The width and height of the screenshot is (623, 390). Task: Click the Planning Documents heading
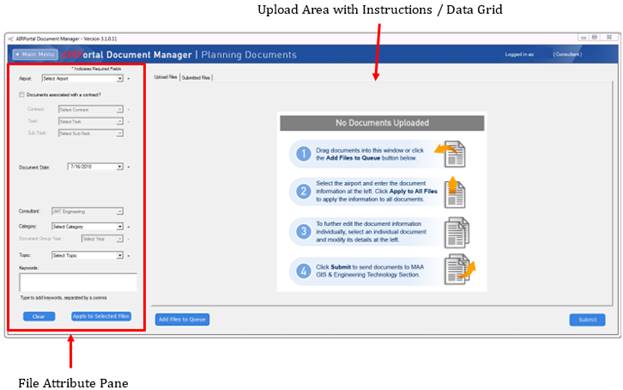click(x=249, y=55)
